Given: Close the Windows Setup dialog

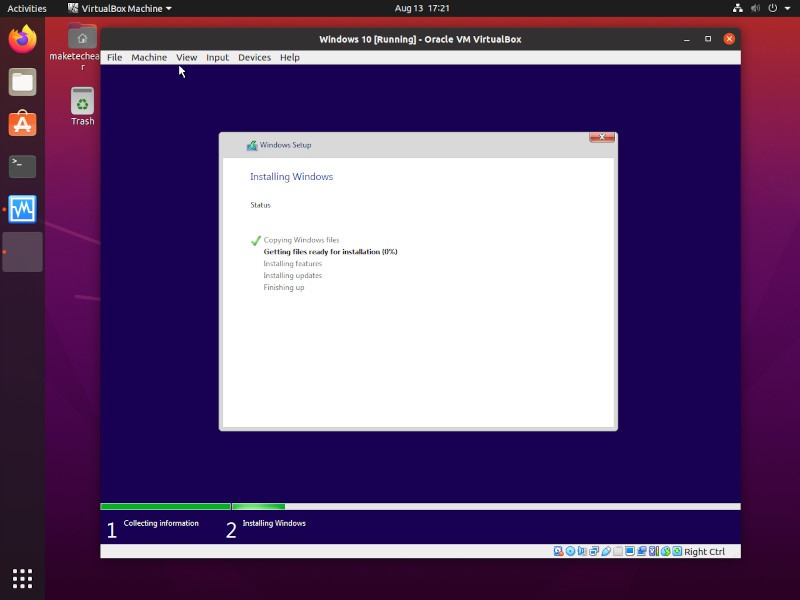Looking at the screenshot, I should pos(602,137).
